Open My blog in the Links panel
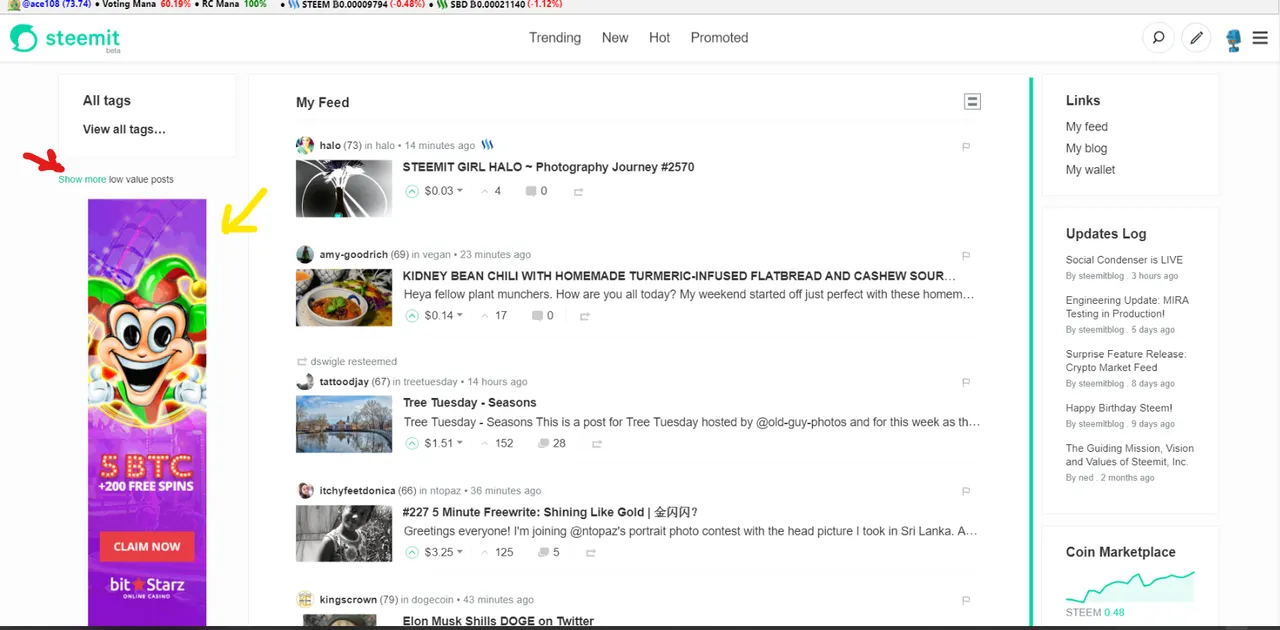The height and width of the screenshot is (630, 1280). pyautogui.click(x=1087, y=148)
